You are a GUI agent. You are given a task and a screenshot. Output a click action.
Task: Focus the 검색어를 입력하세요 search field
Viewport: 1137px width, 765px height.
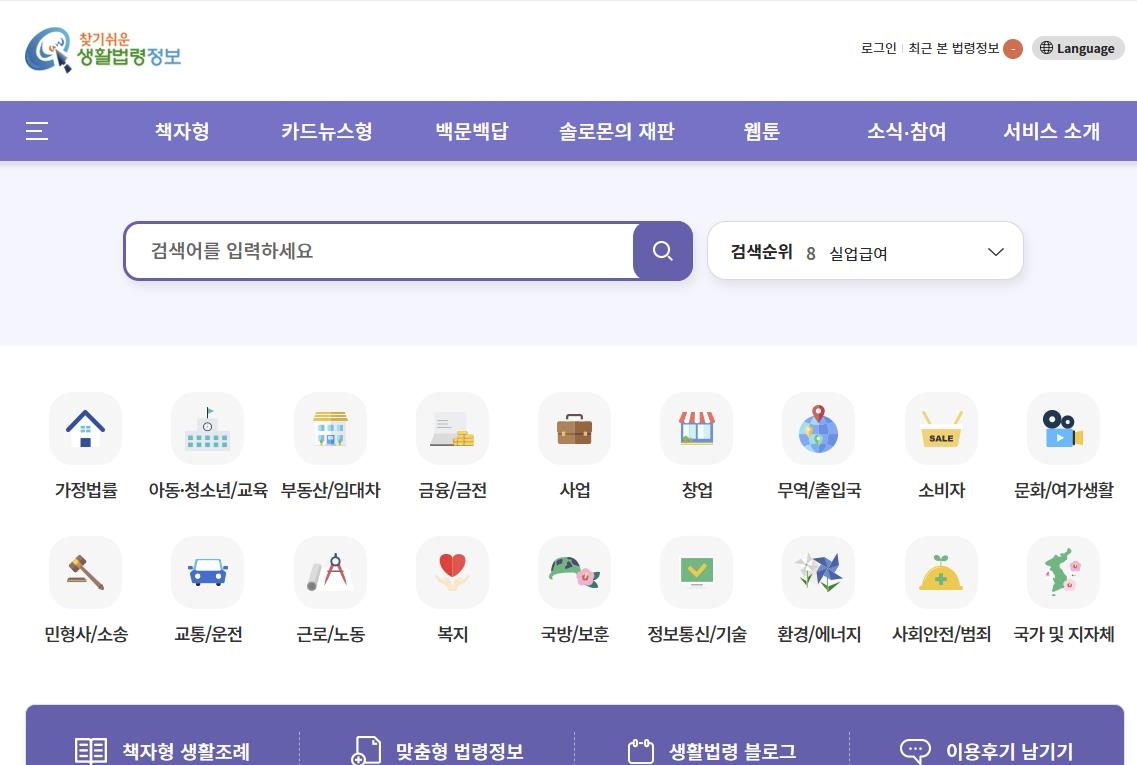(x=380, y=251)
